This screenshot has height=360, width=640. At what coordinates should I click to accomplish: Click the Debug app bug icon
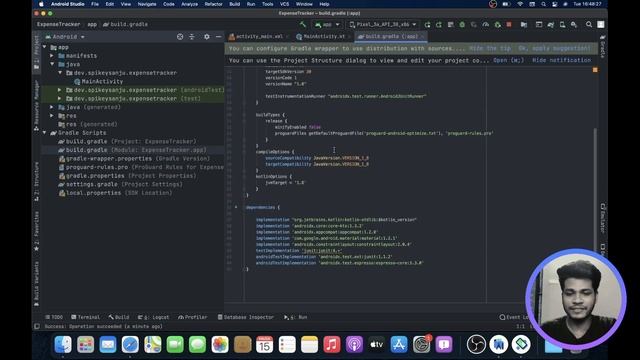point(462,24)
